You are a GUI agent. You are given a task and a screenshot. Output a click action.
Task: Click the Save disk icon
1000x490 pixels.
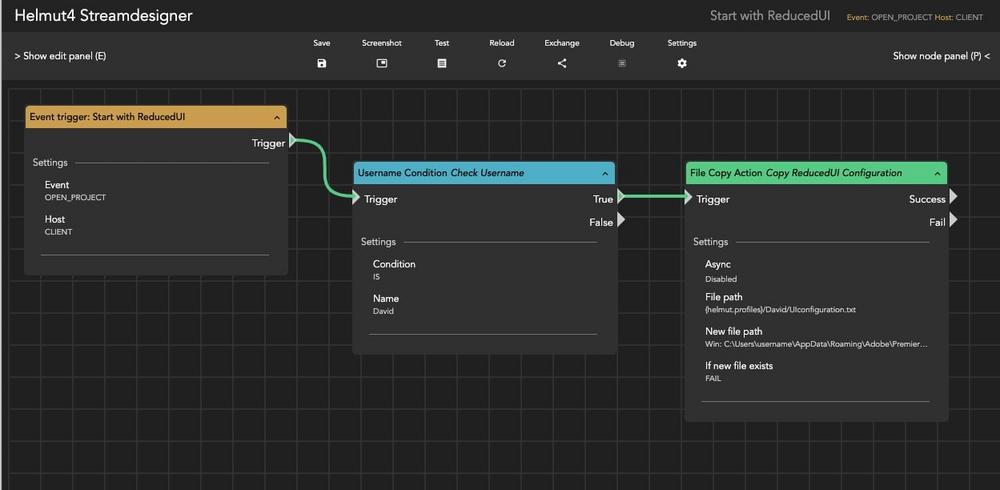point(321,63)
